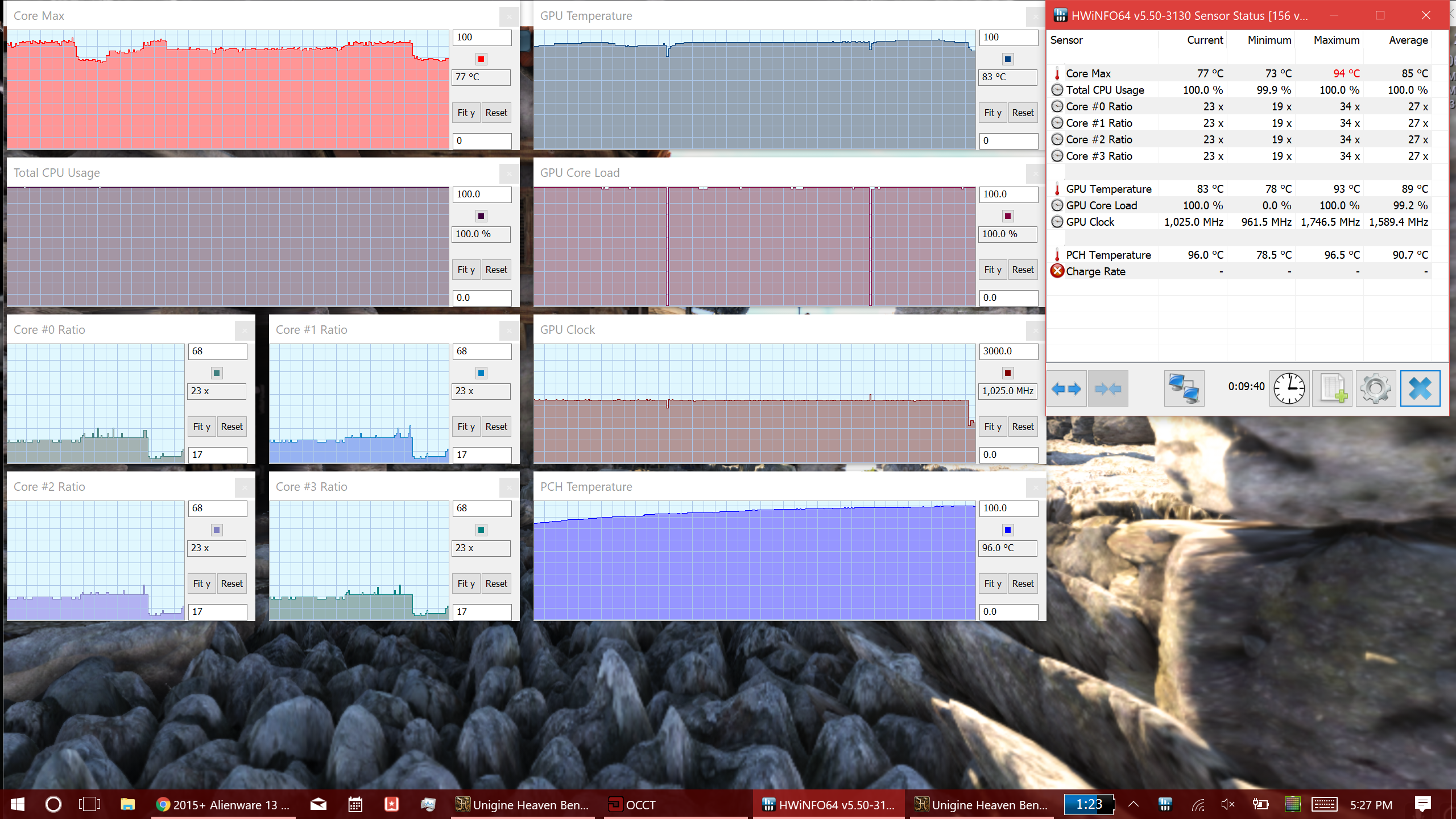The image size is (1456, 819).
Task: Click the GPU Temperature blue color swatch
Action: (x=1008, y=59)
